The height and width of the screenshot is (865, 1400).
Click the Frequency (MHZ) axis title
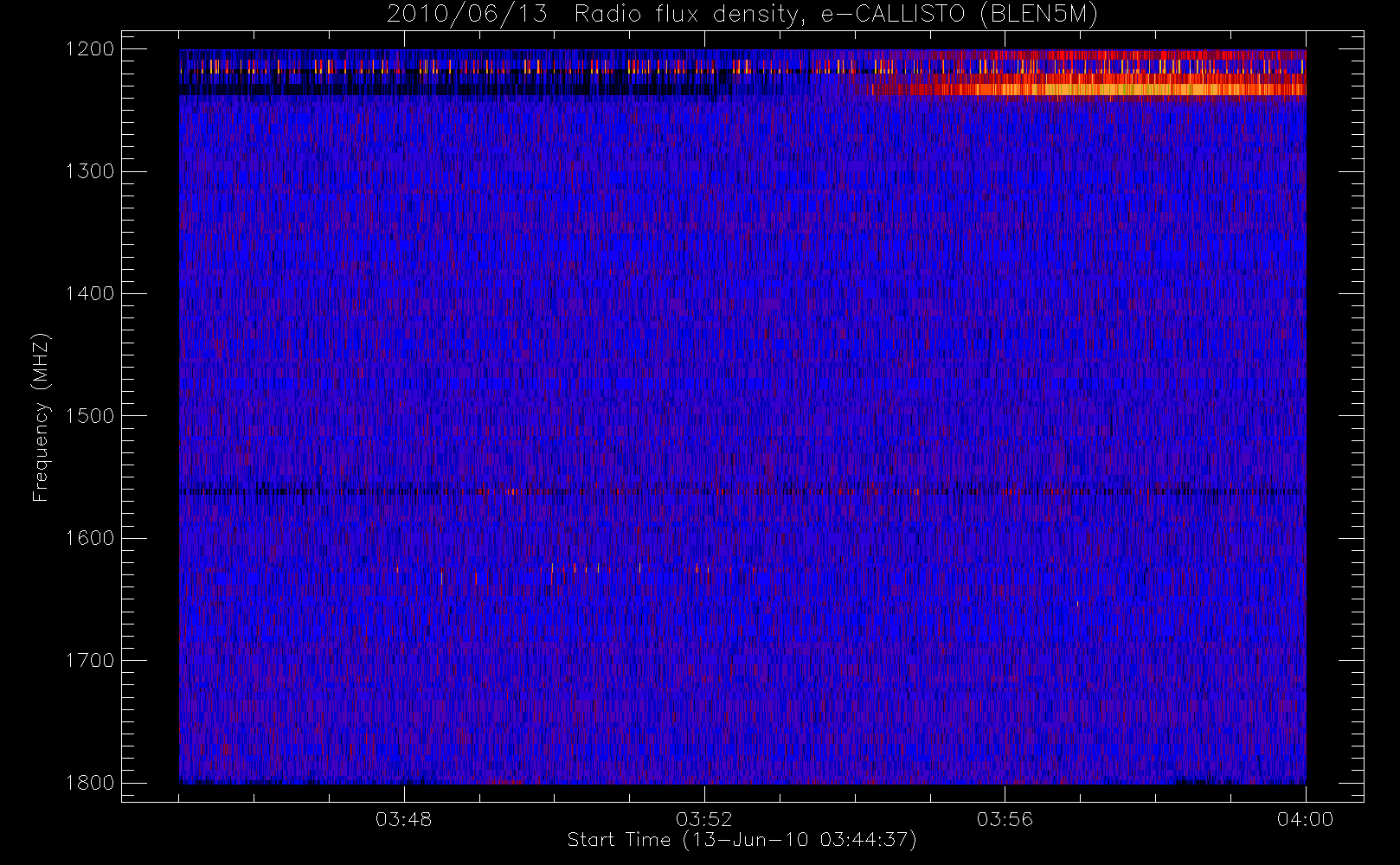(41, 417)
